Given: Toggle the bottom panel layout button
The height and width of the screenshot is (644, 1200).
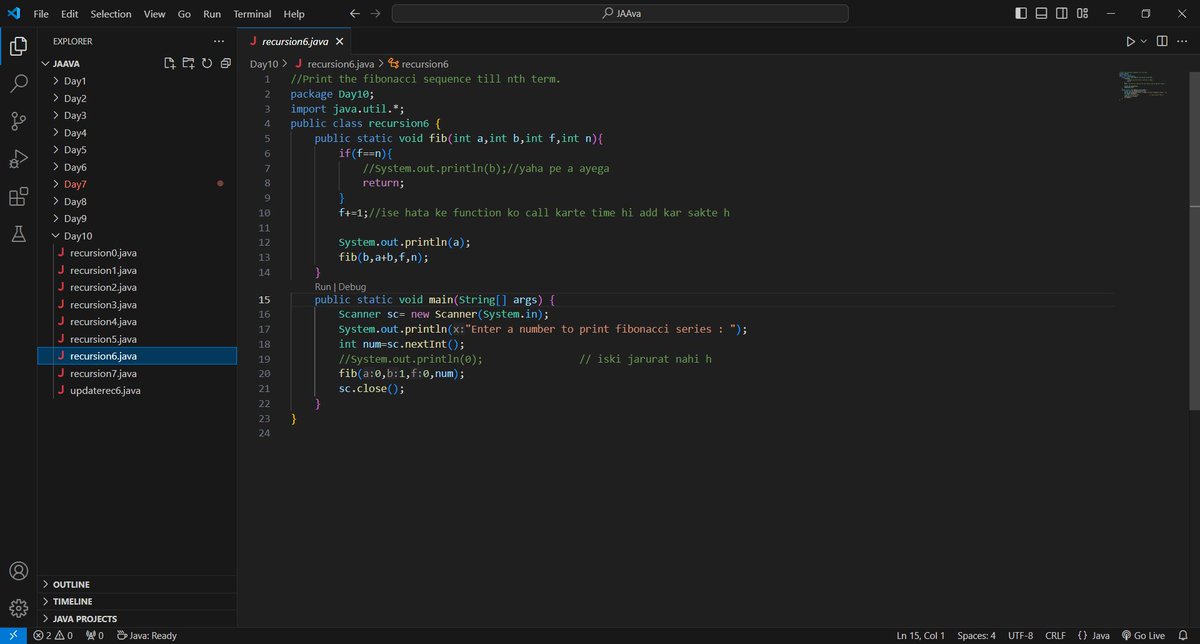Looking at the screenshot, I should click(x=1041, y=14).
